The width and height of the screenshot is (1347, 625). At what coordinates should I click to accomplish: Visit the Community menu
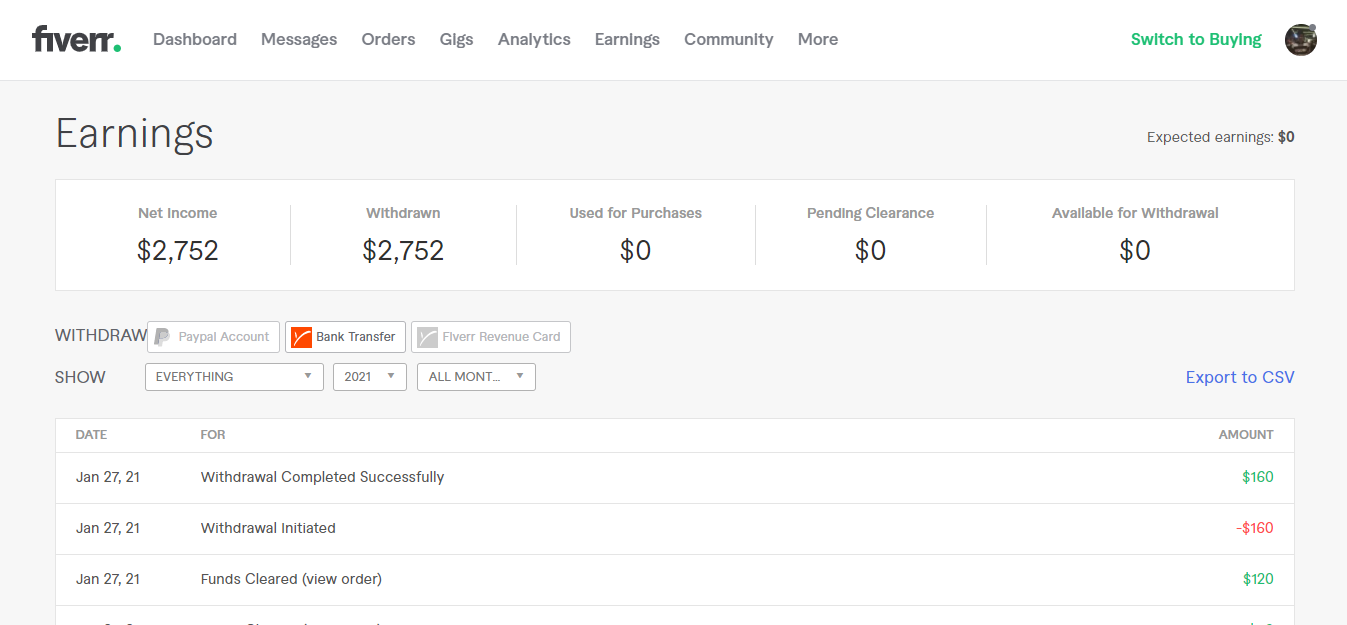728,40
